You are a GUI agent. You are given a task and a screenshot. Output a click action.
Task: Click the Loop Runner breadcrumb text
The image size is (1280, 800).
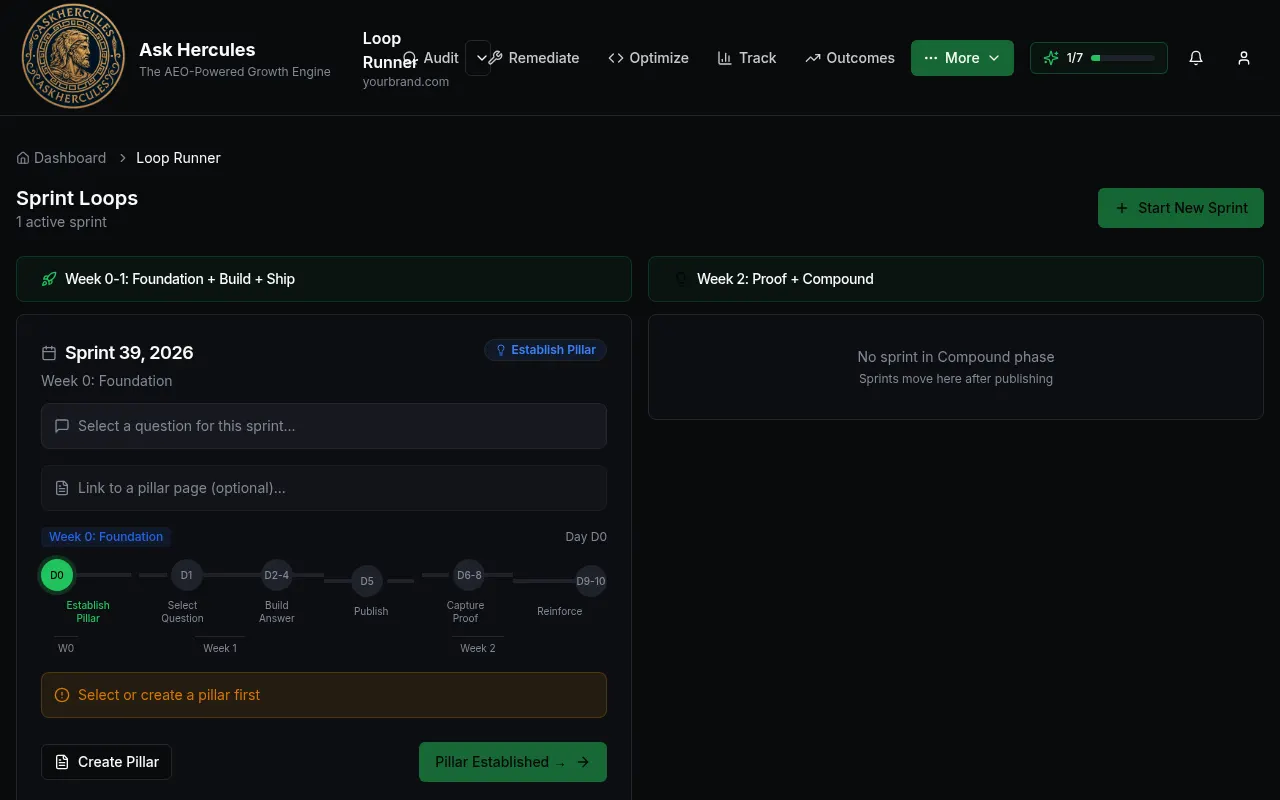click(x=178, y=158)
